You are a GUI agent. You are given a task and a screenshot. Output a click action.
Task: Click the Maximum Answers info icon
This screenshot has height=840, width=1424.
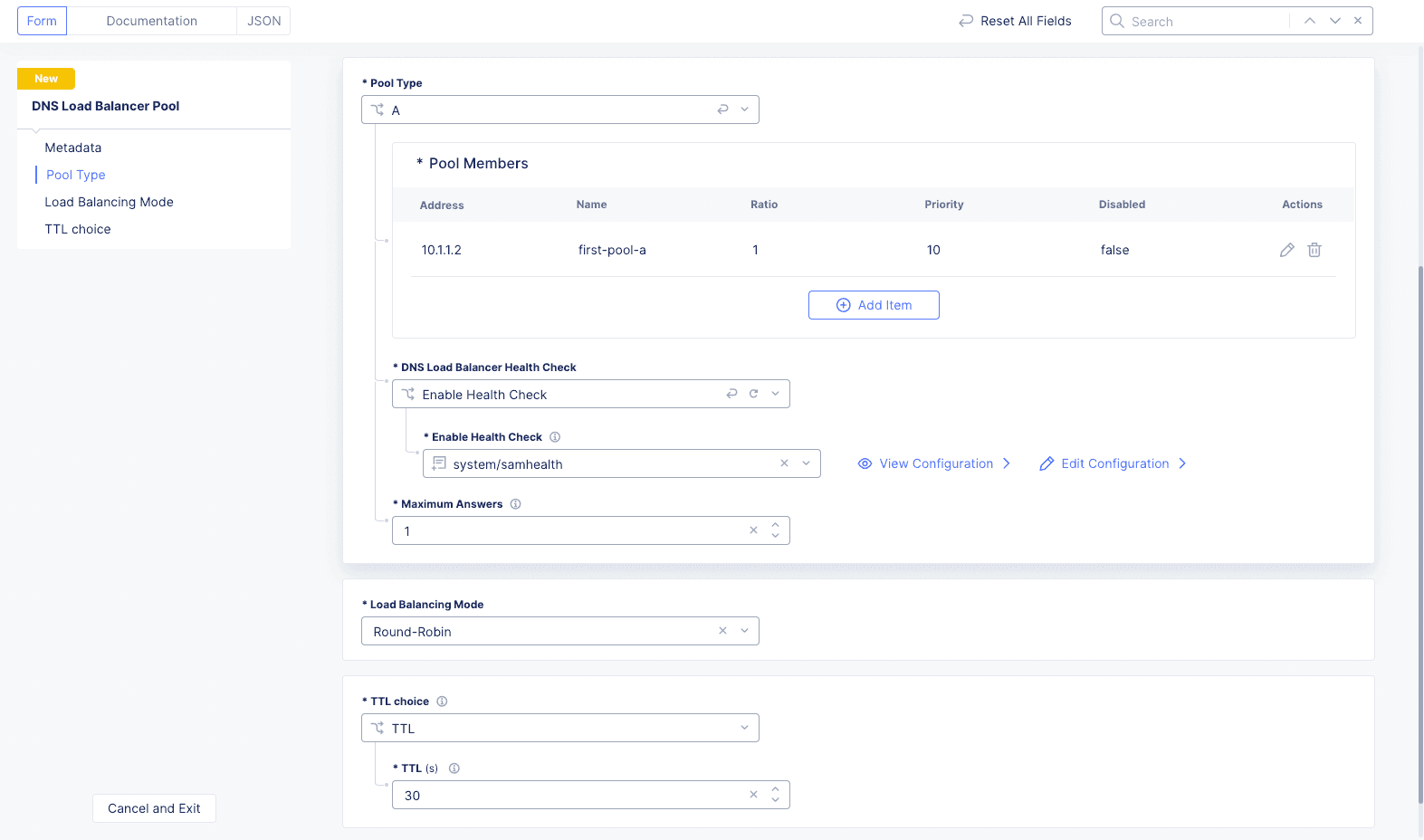click(x=515, y=504)
